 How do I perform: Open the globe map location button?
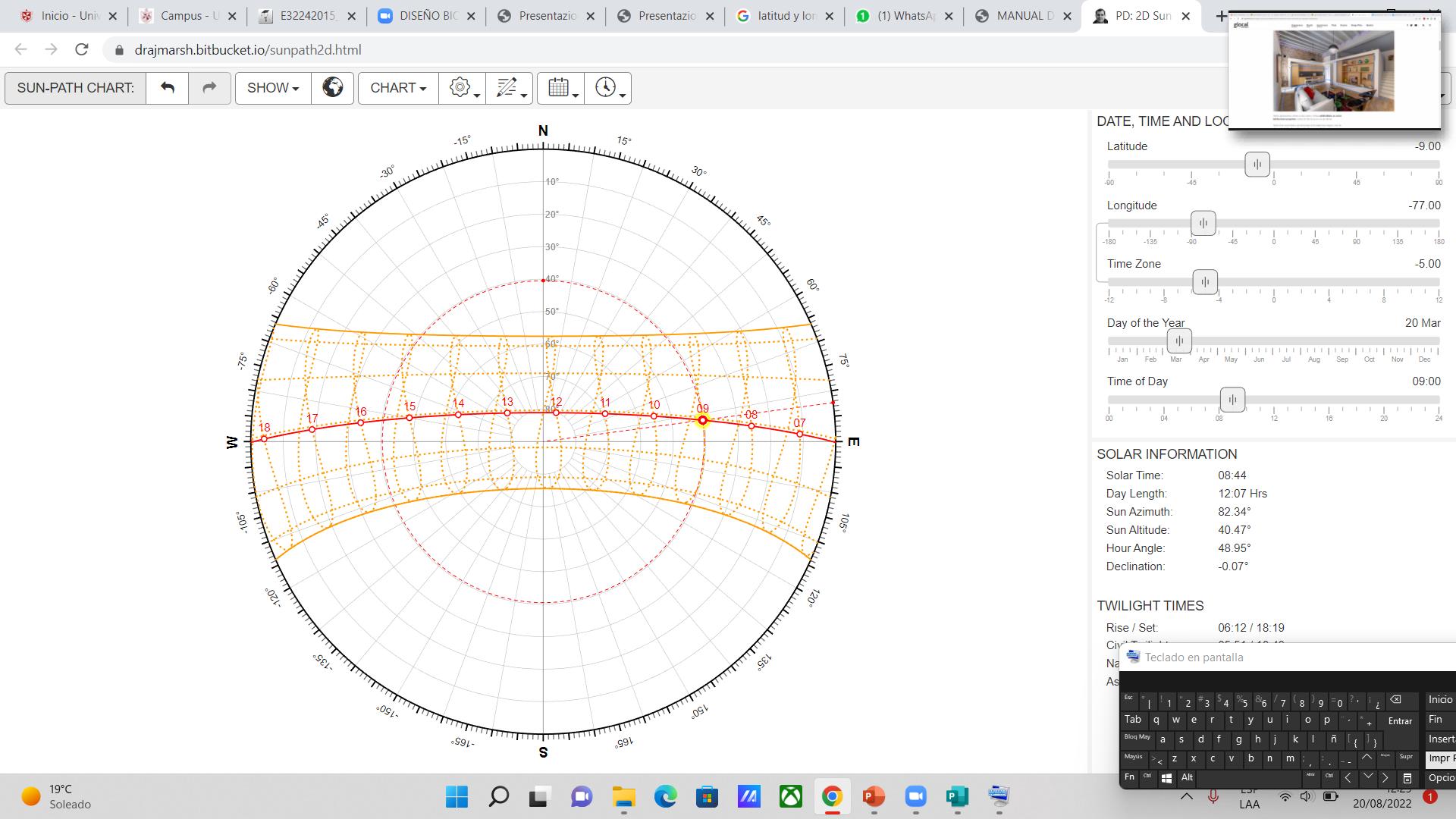tap(332, 88)
